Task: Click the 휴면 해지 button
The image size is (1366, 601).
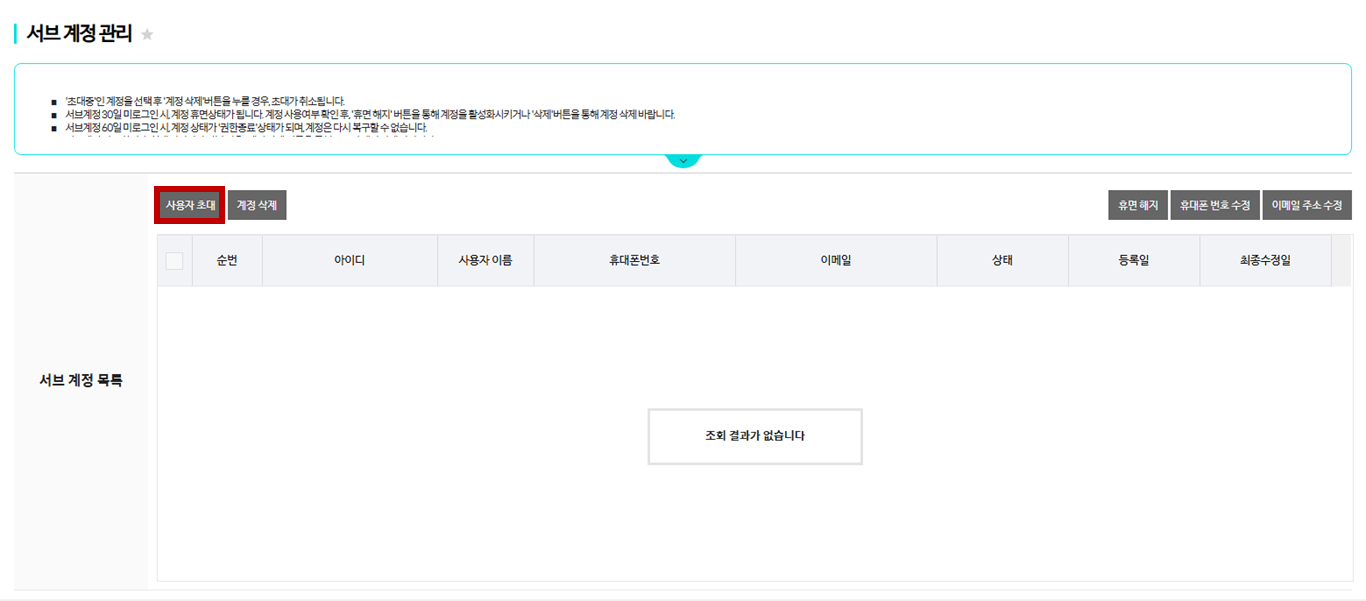Action: tap(1138, 205)
